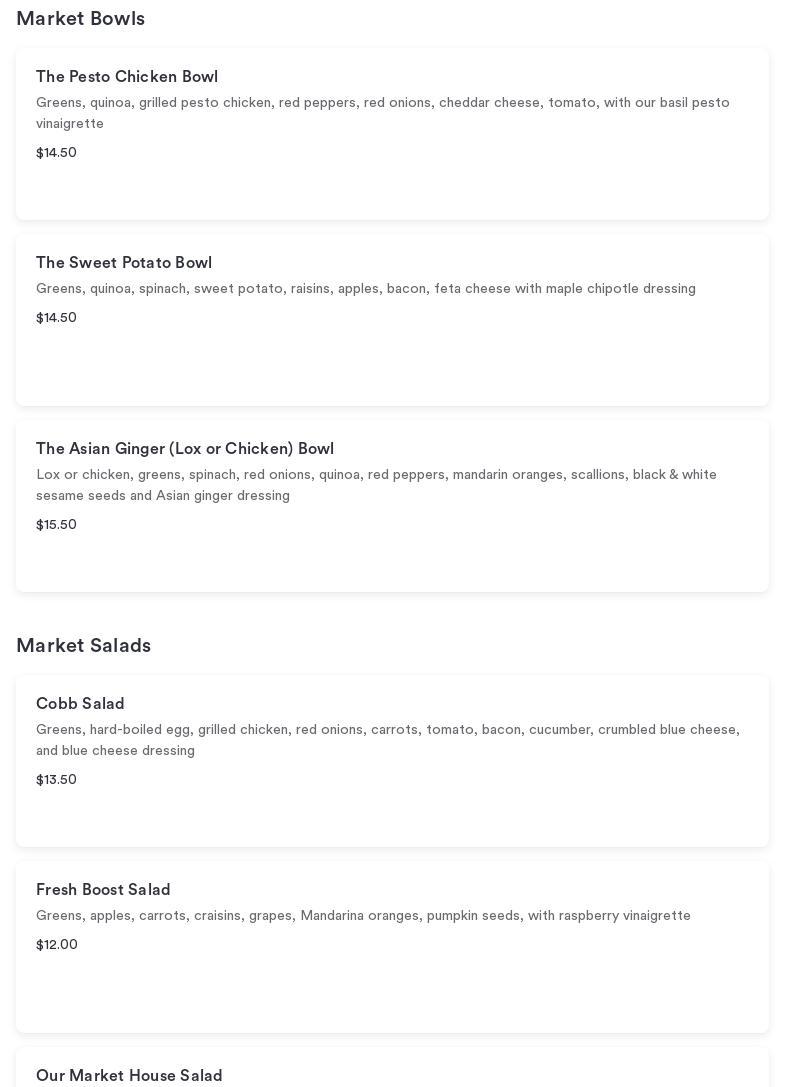
Task: Click the Pesto Chicken Bowl ingredients description
Action: point(382,113)
